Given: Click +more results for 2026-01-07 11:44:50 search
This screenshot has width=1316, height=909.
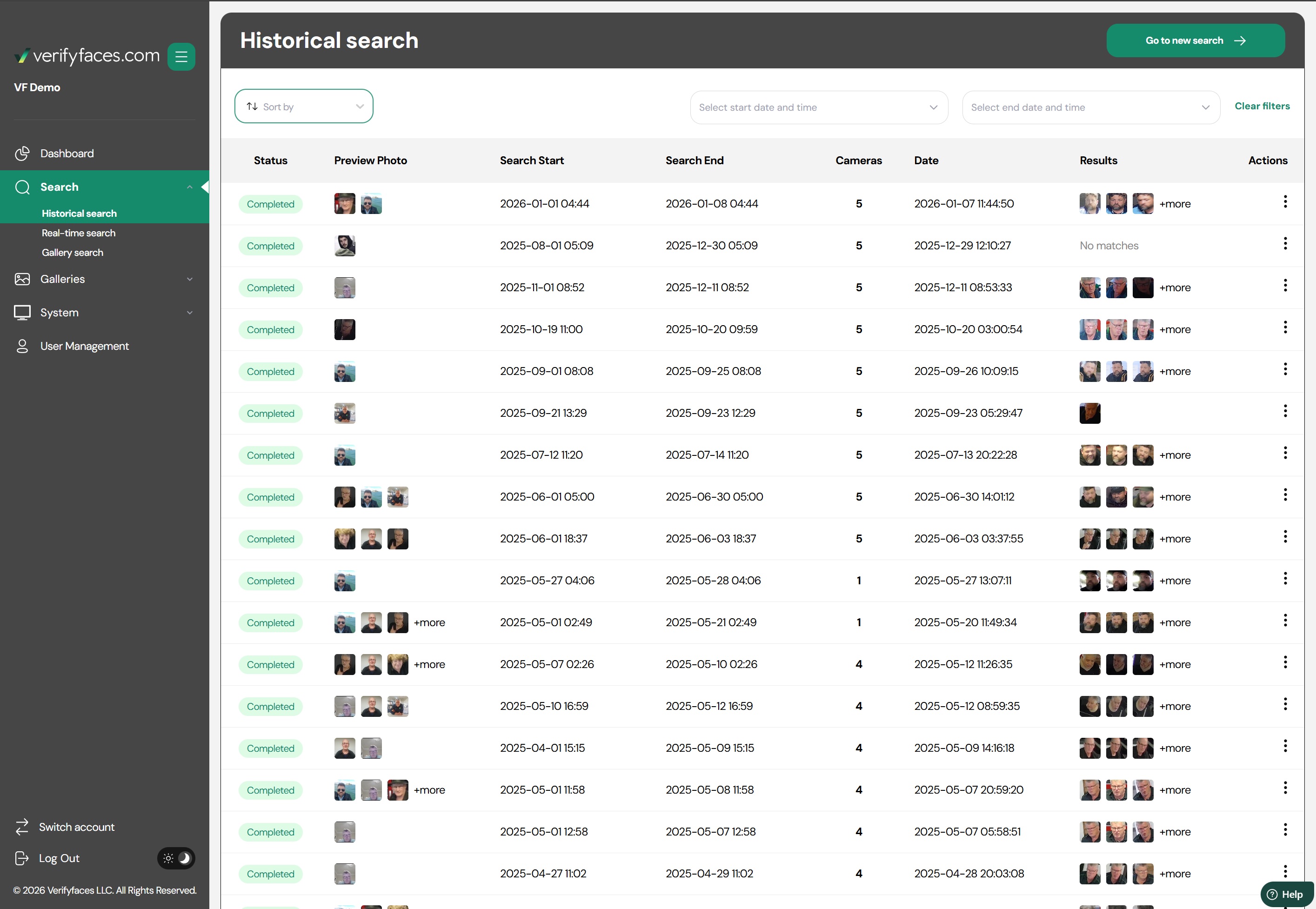Looking at the screenshot, I should click(1175, 204).
